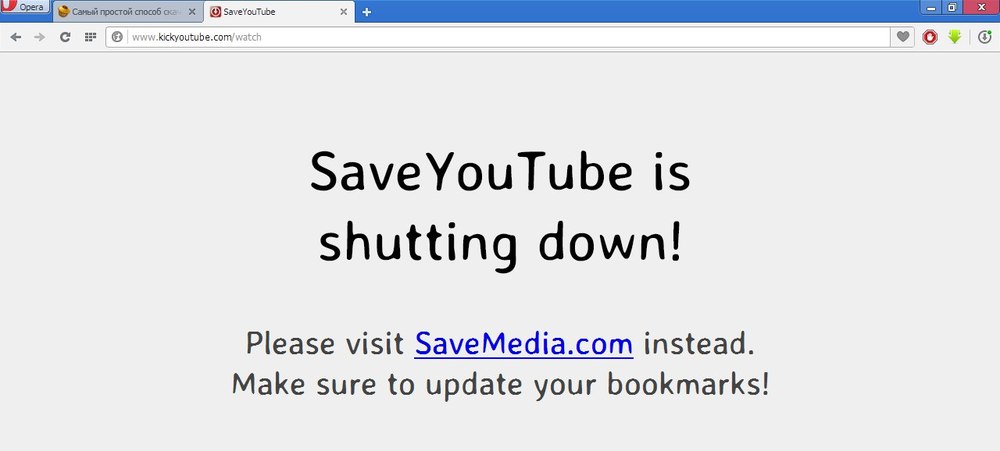Viewport: 1000px width, 451px height.
Task: Click the SaveYouTube tab favicon
Action: 216,12
